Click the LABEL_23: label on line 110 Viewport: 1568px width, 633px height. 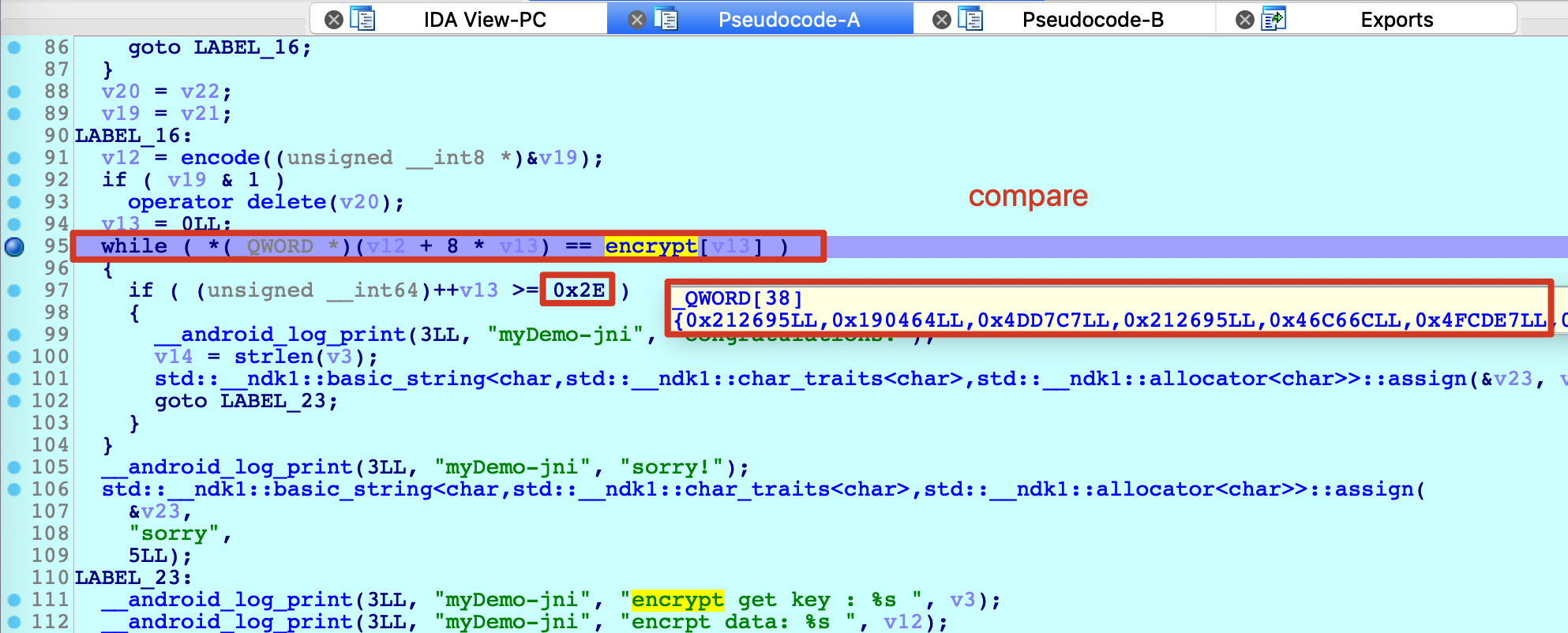pyautogui.click(x=133, y=578)
